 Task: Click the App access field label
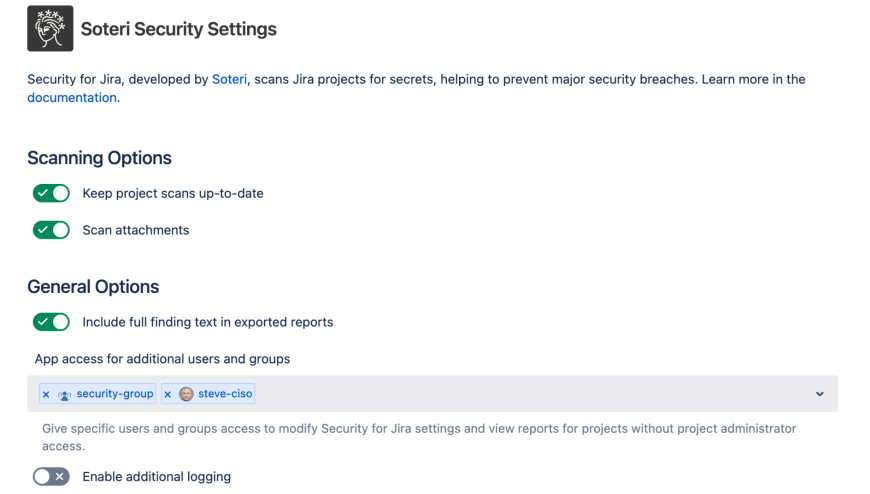click(162, 359)
